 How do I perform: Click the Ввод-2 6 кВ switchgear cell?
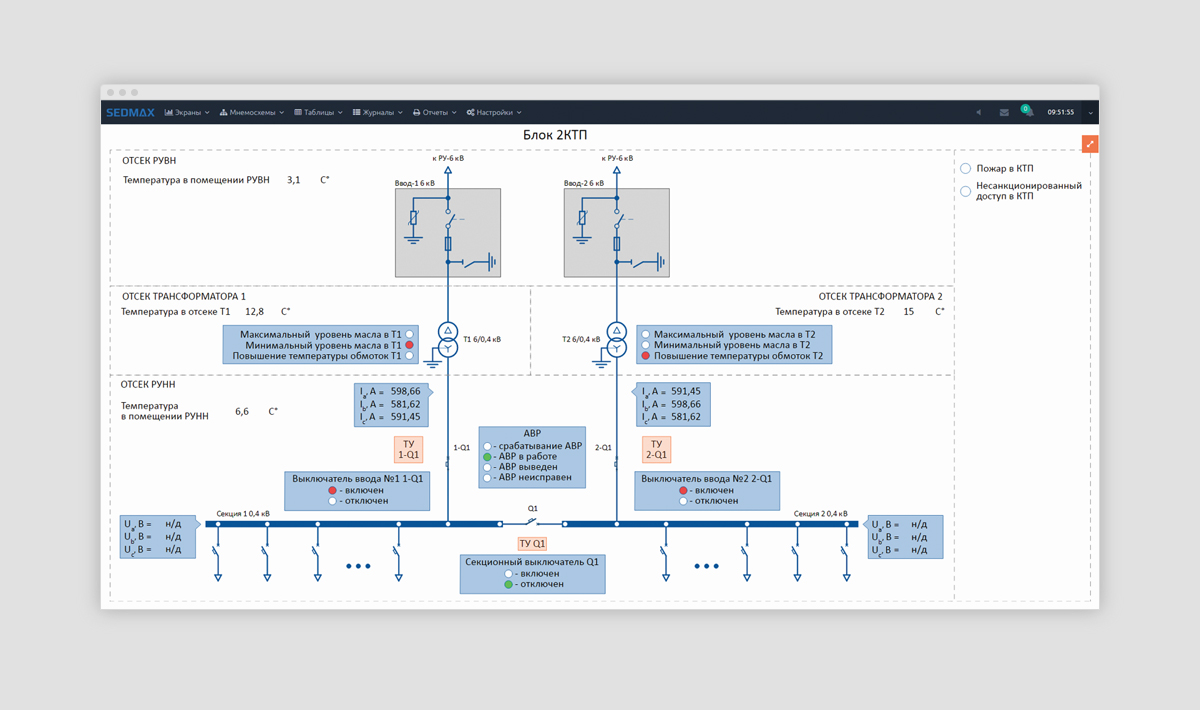pos(616,234)
